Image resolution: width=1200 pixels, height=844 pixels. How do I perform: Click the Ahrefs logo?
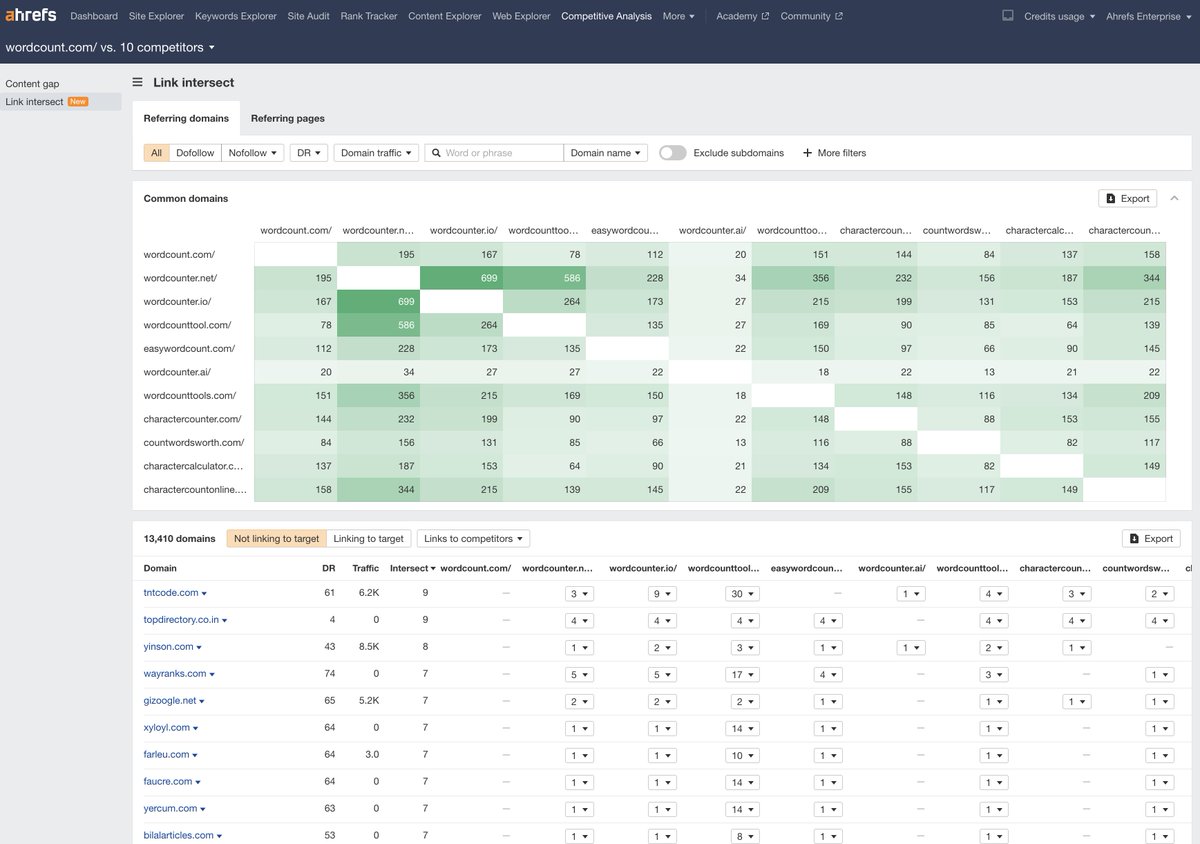point(31,16)
